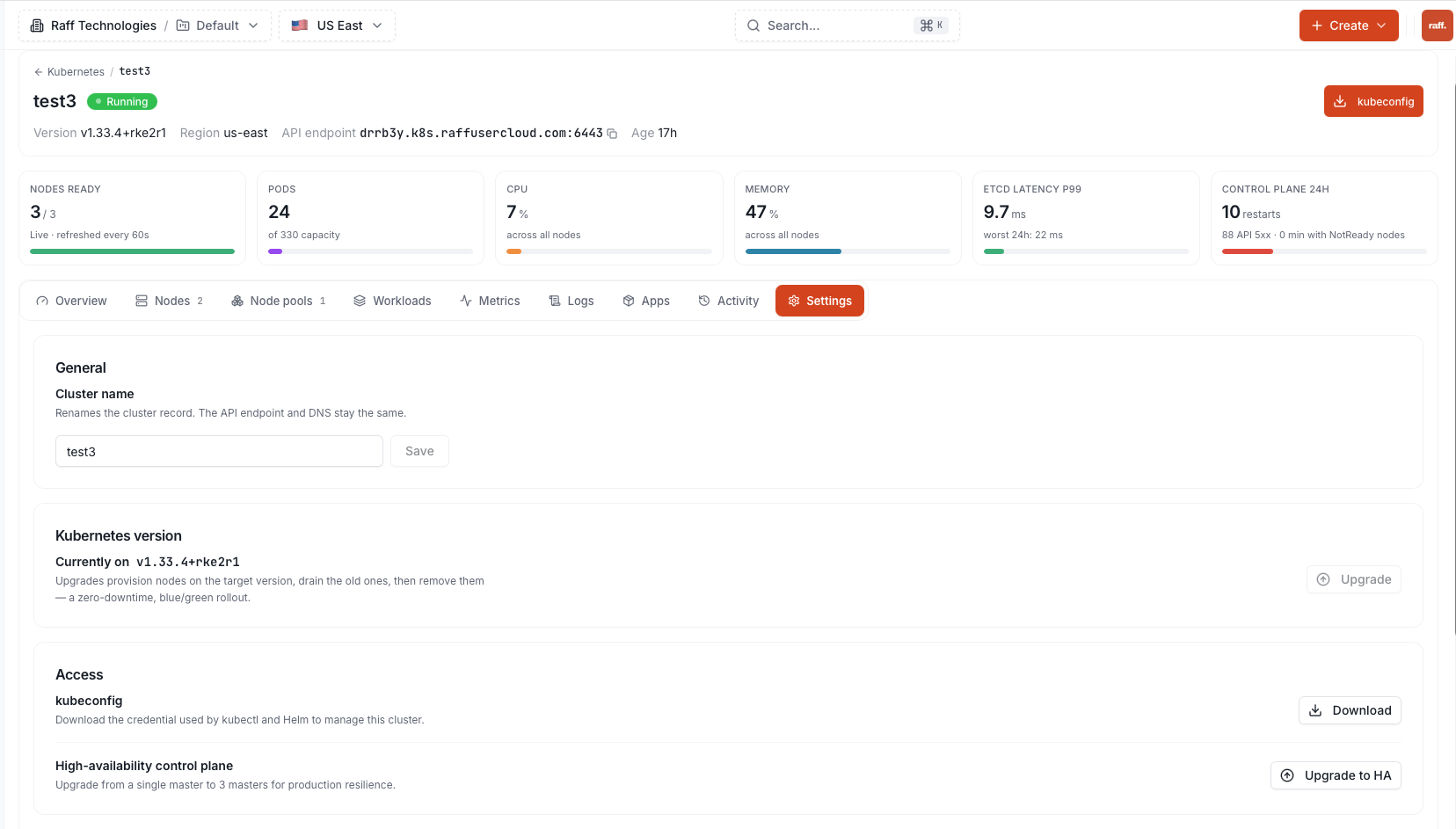Viewport: 1456px width, 829px height.
Task: Click the Age 17h value
Action: (x=667, y=133)
